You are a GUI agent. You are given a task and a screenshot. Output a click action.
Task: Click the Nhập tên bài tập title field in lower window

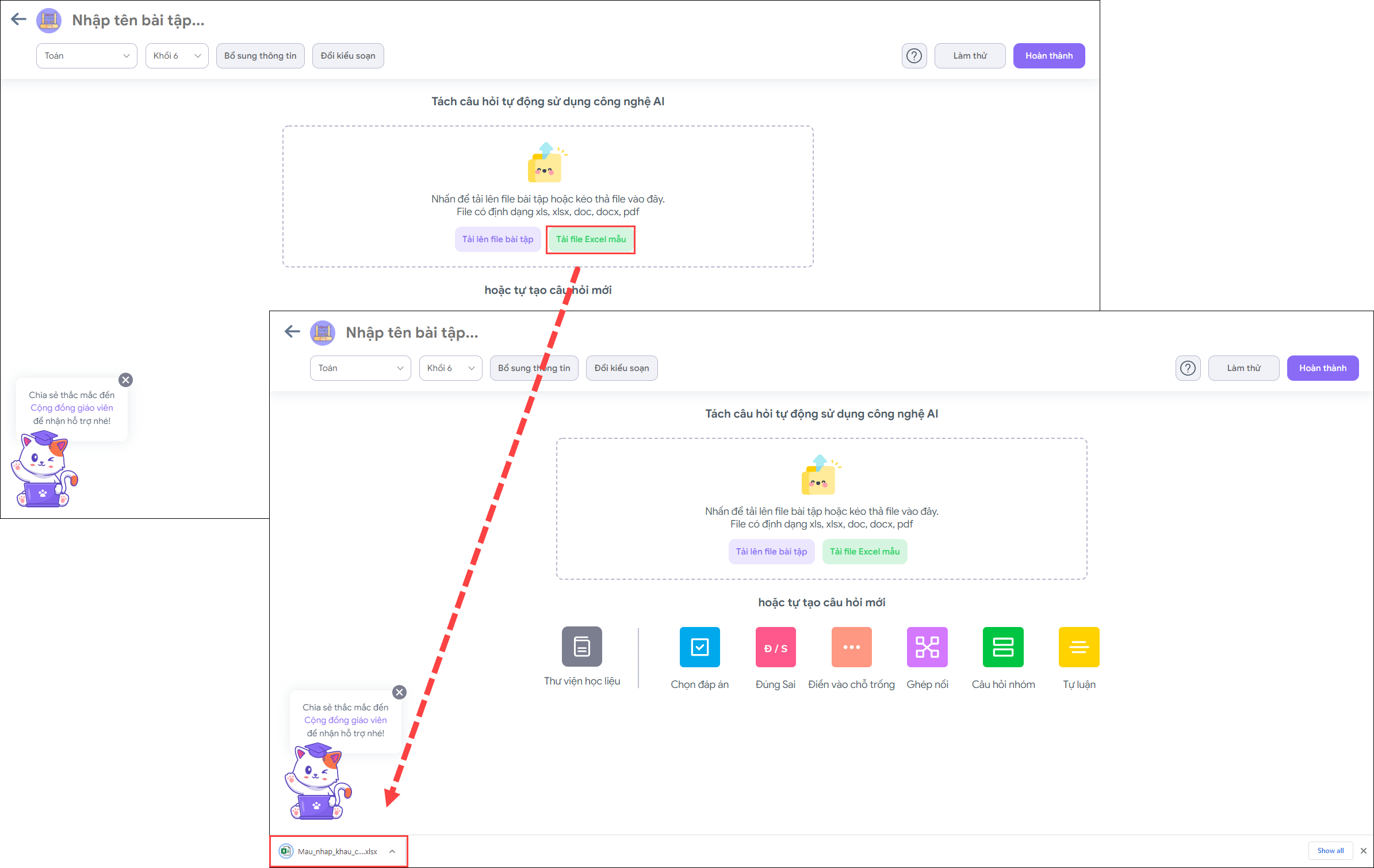pyautogui.click(x=412, y=332)
